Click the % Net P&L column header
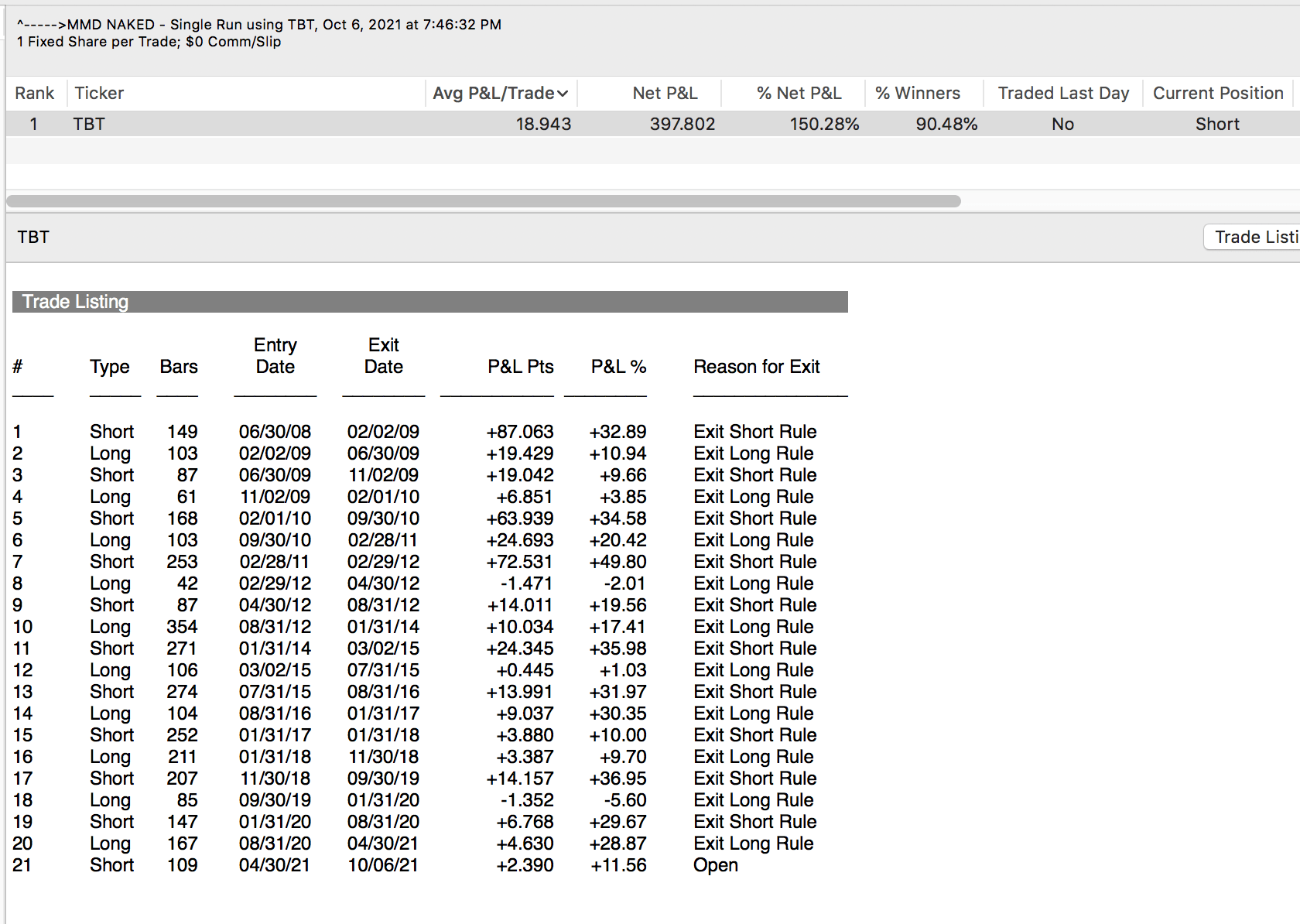This screenshot has height=924, width=1300. coord(799,94)
